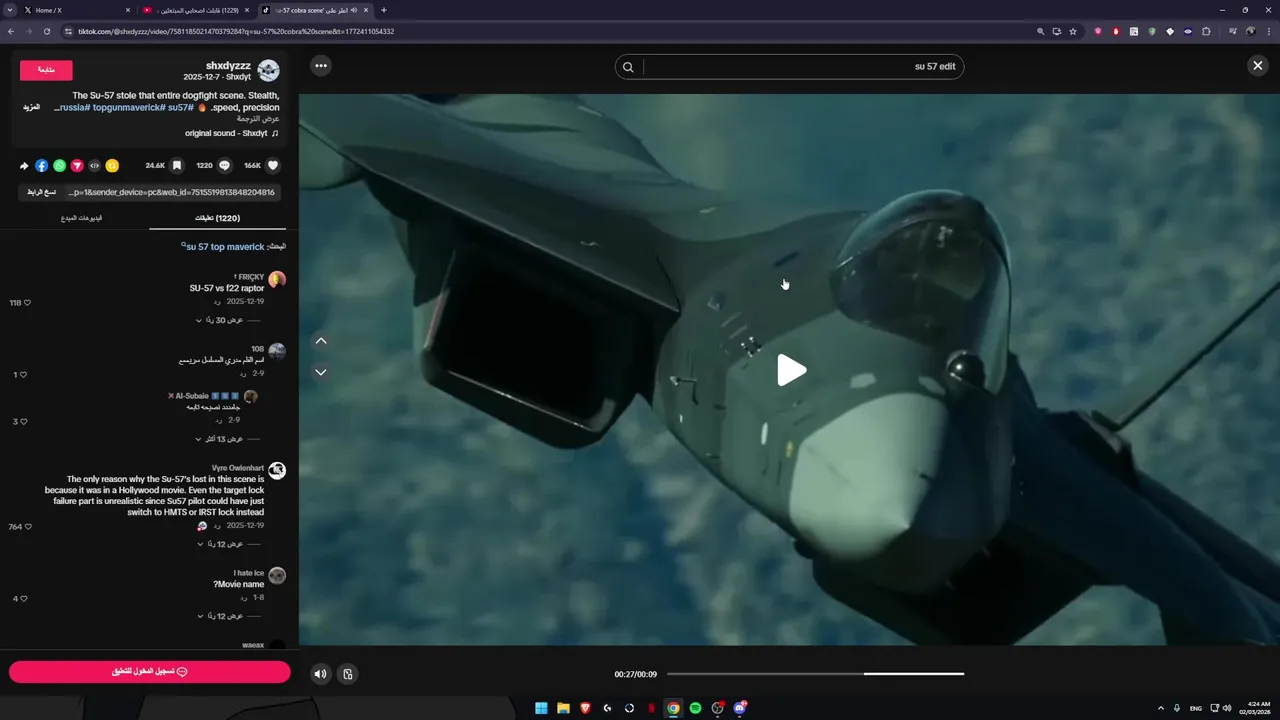
Task: Click the copy link button
Action: pyautogui.click(x=41, y=192)
